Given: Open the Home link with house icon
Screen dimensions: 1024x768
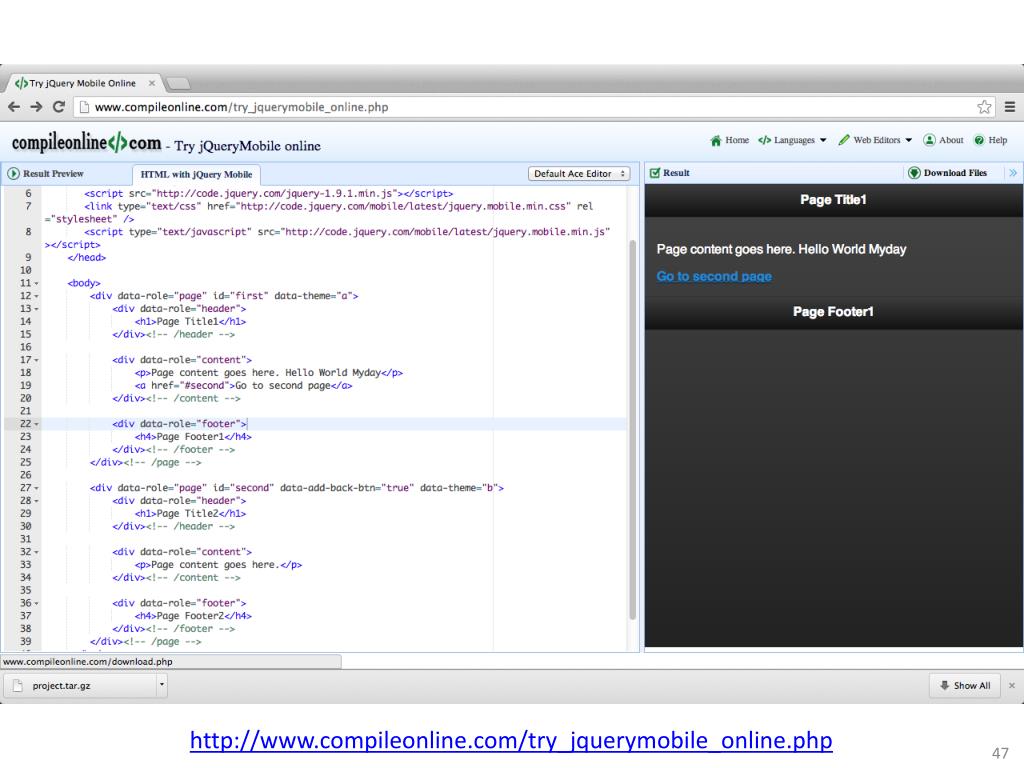Looking at the screenshot, I should coord(729,140).
